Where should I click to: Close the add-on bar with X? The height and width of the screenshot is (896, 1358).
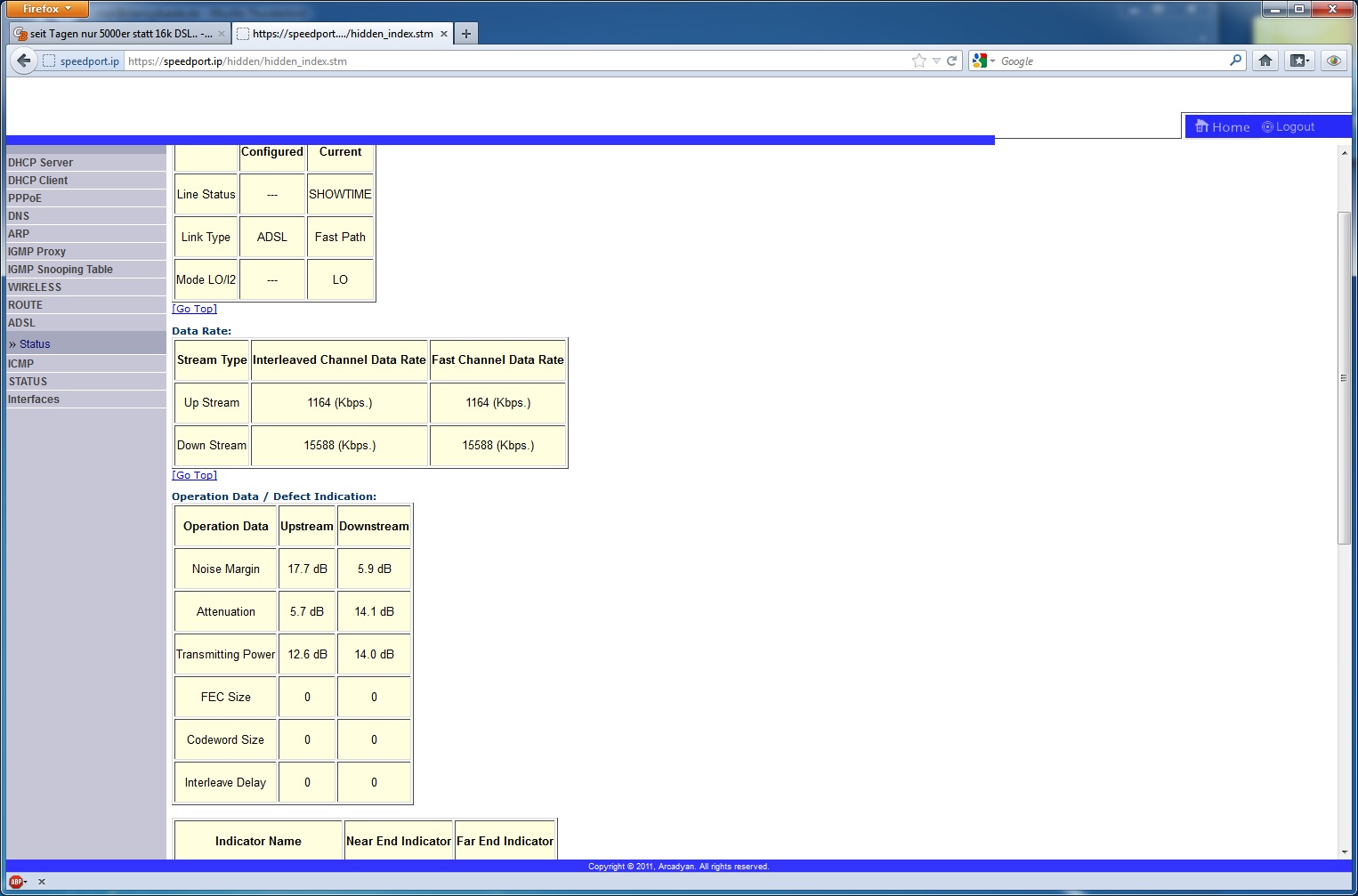click(x=42, y=882)
